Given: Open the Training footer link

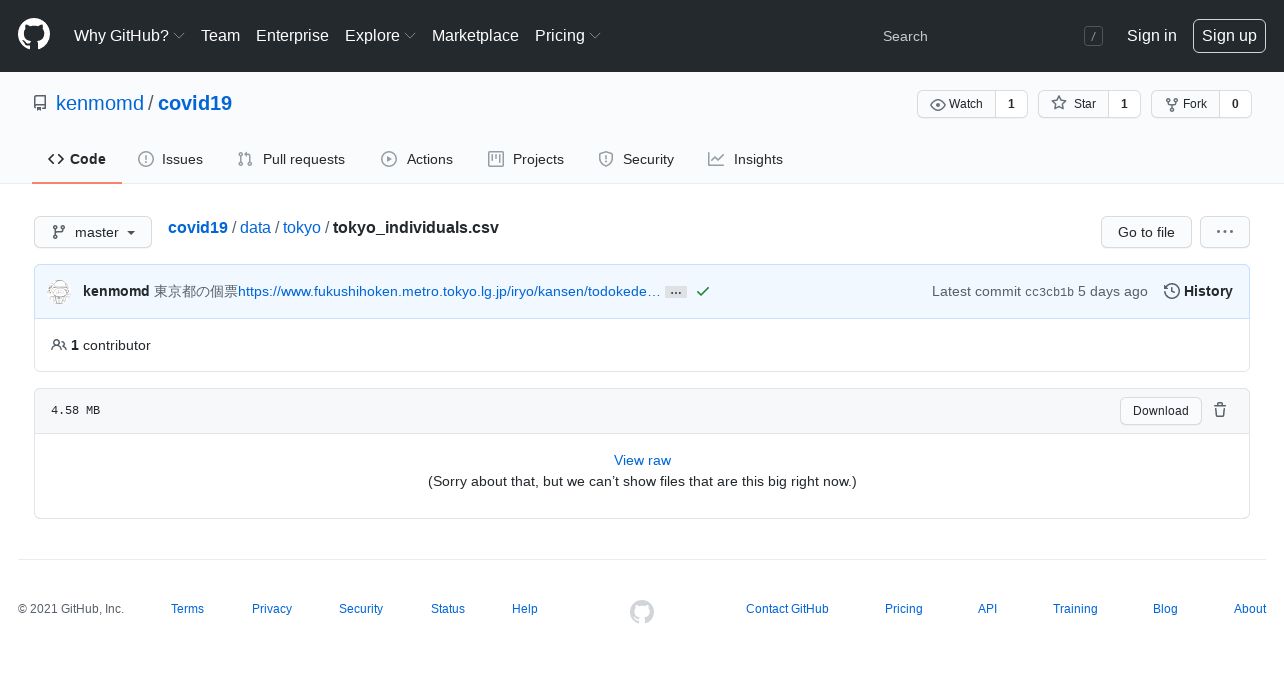Looking at the screenshot, I should pos(1075,609).
